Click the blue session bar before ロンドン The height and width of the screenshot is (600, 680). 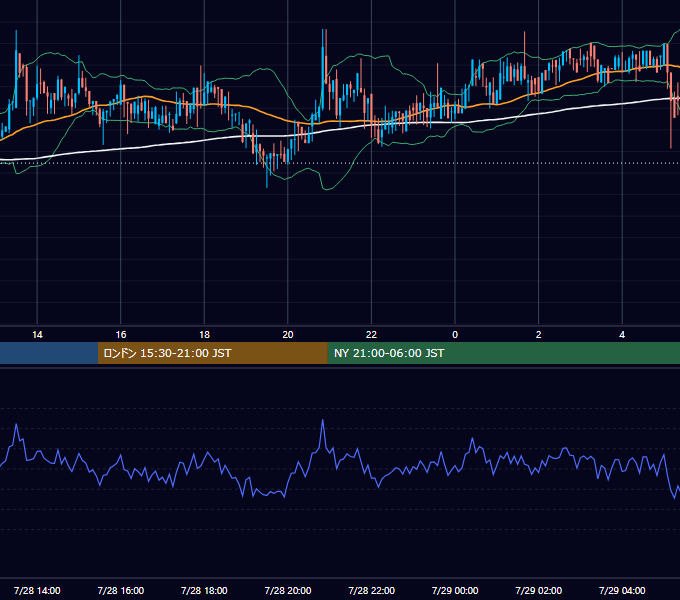click(49, 353)
